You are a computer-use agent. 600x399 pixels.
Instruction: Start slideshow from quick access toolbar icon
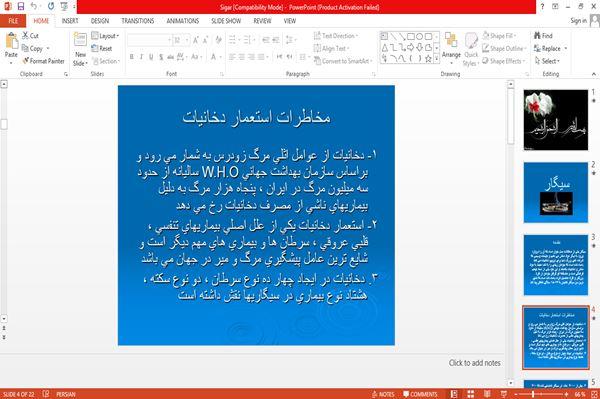tap(64, 7)
